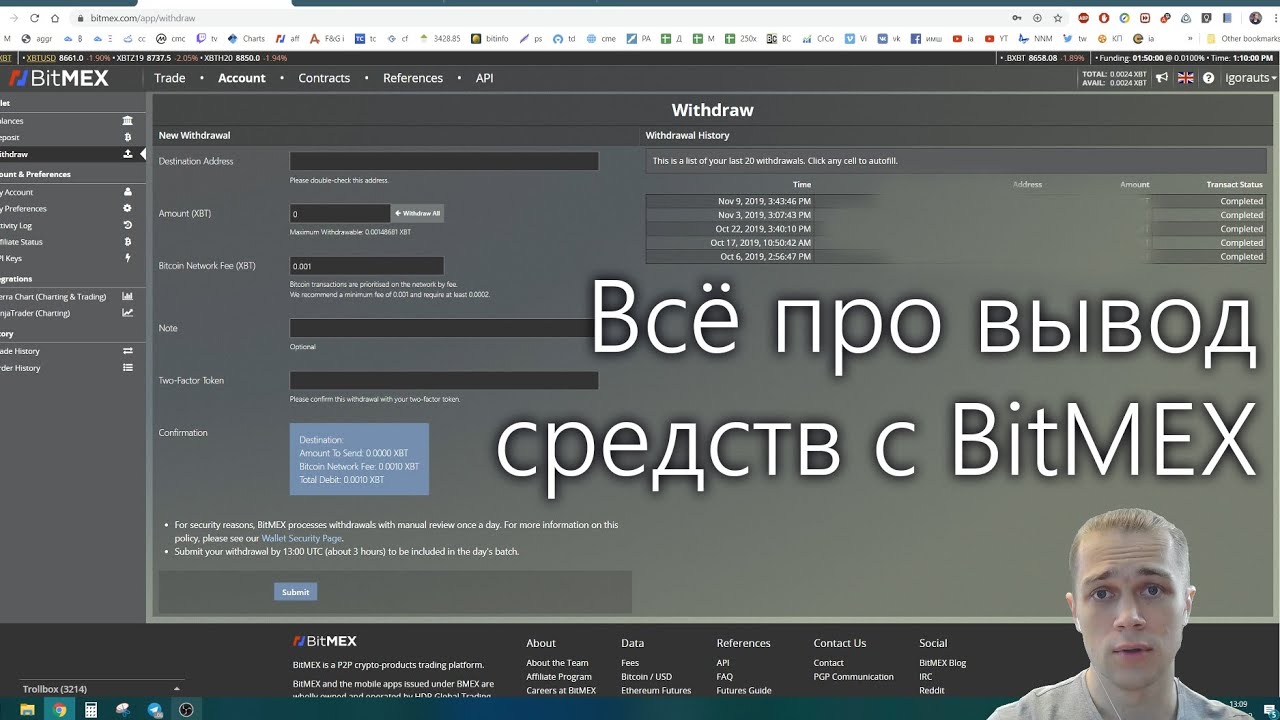Submit the withdrawal request

(295, 592)
